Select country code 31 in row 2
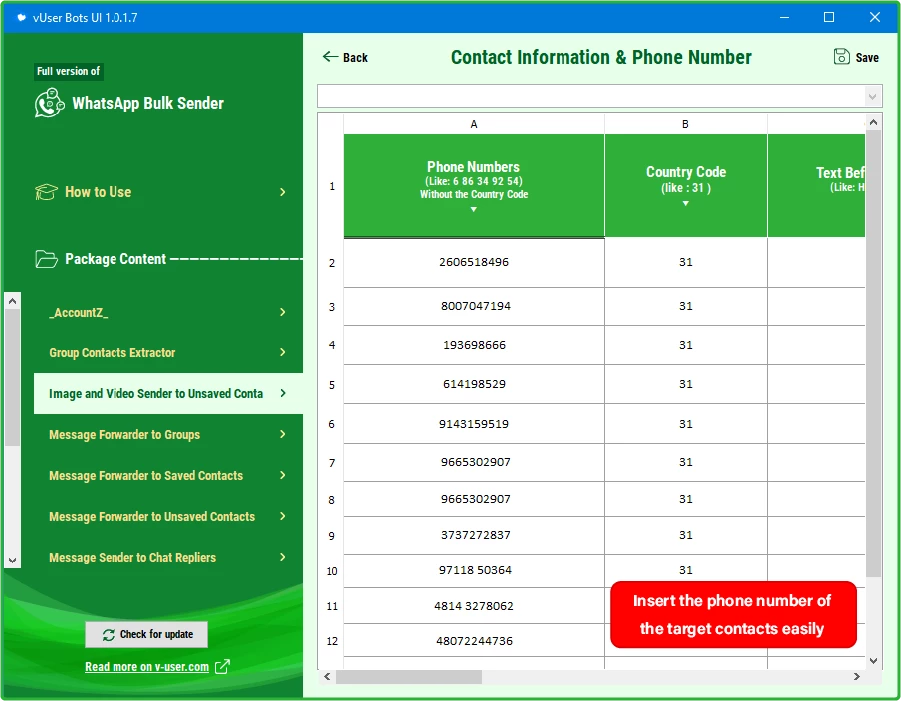Screen dimensions: 901x701 pos(686,262)
